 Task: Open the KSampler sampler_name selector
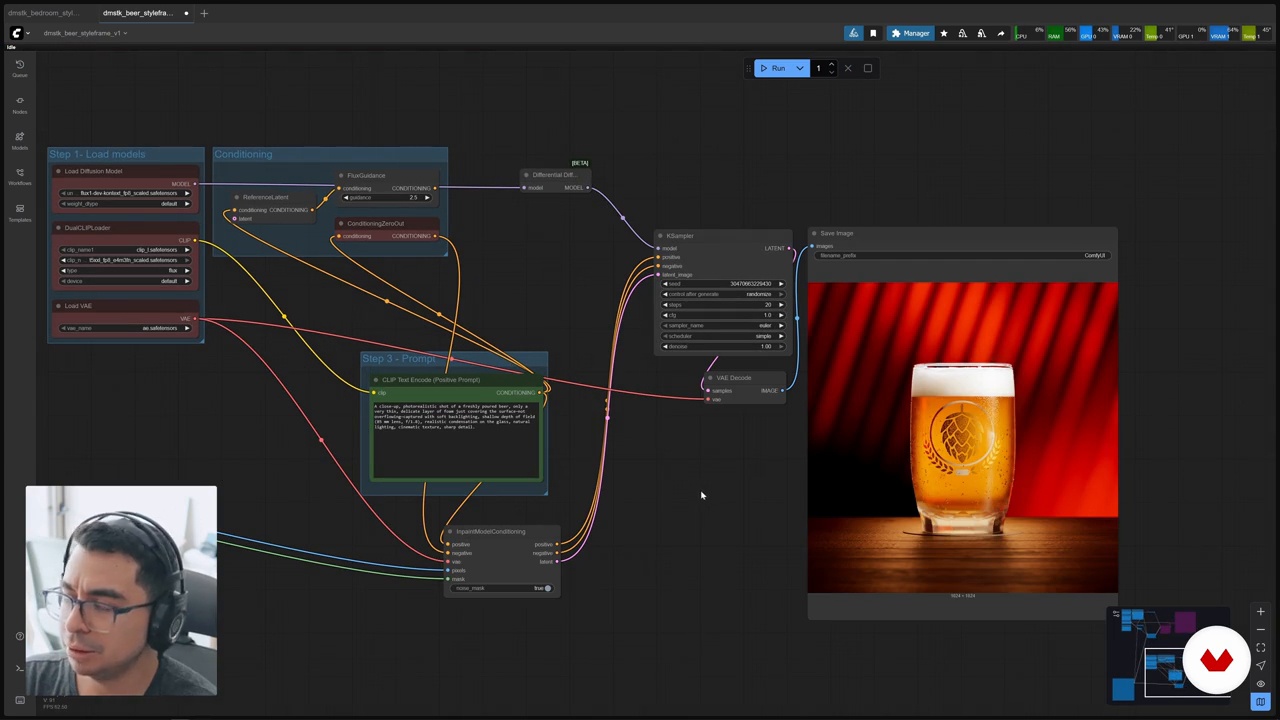tap(723, 325)
